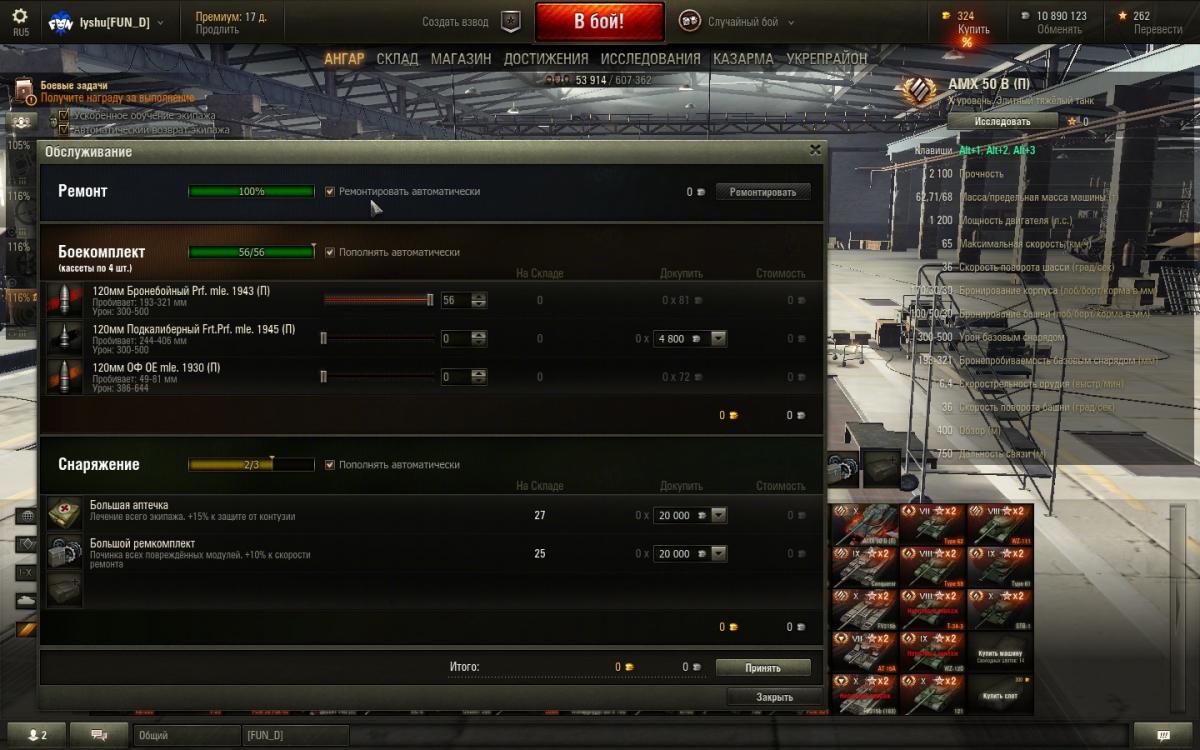Open the chat channels icon in bottom bar
This screenshot has height=750, width=1200.
[99, 735]
